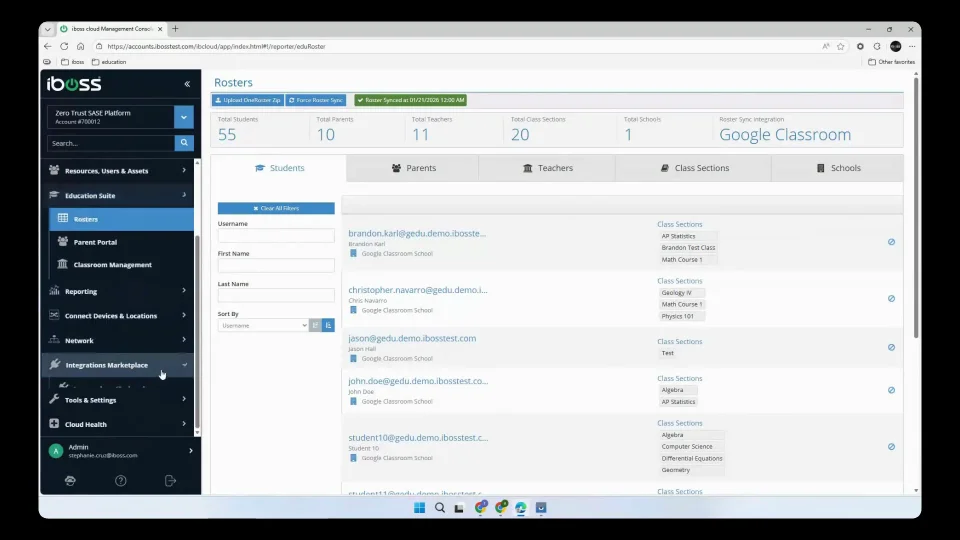Open the help question-mark icon
The height and width of the screenshot is (540, 960).
pyautogui.click(x=121, y=481)
